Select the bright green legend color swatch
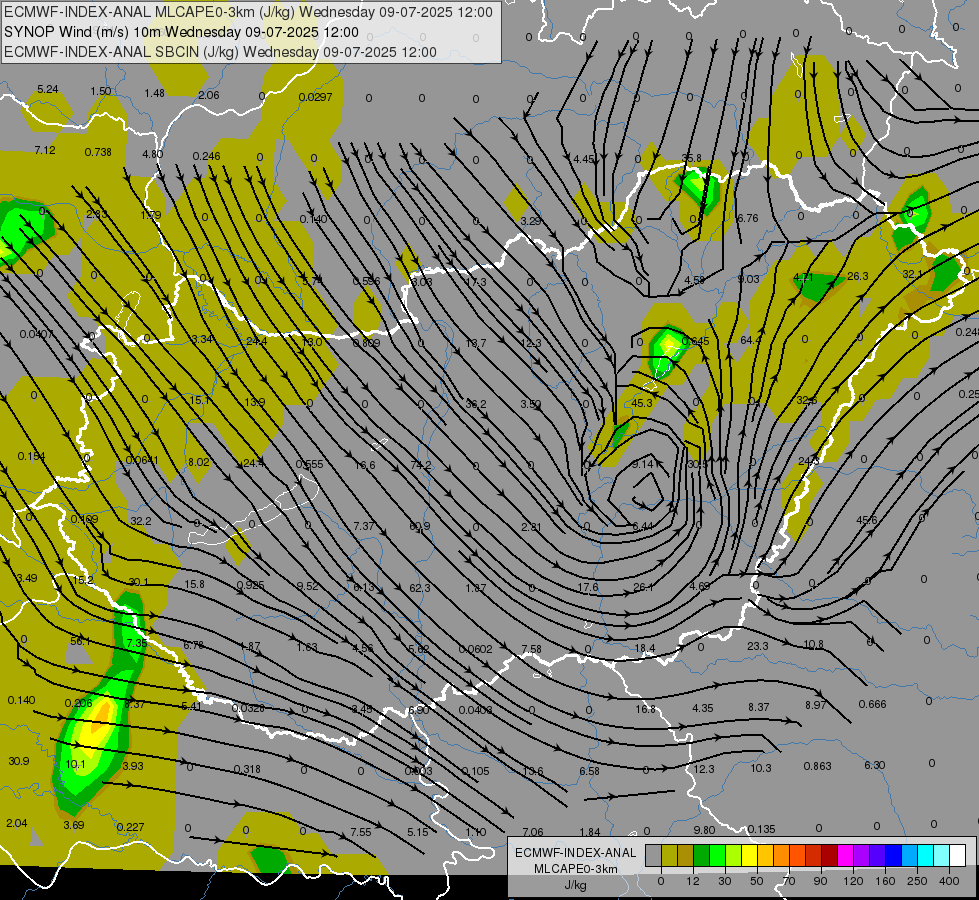 point(717,855)
